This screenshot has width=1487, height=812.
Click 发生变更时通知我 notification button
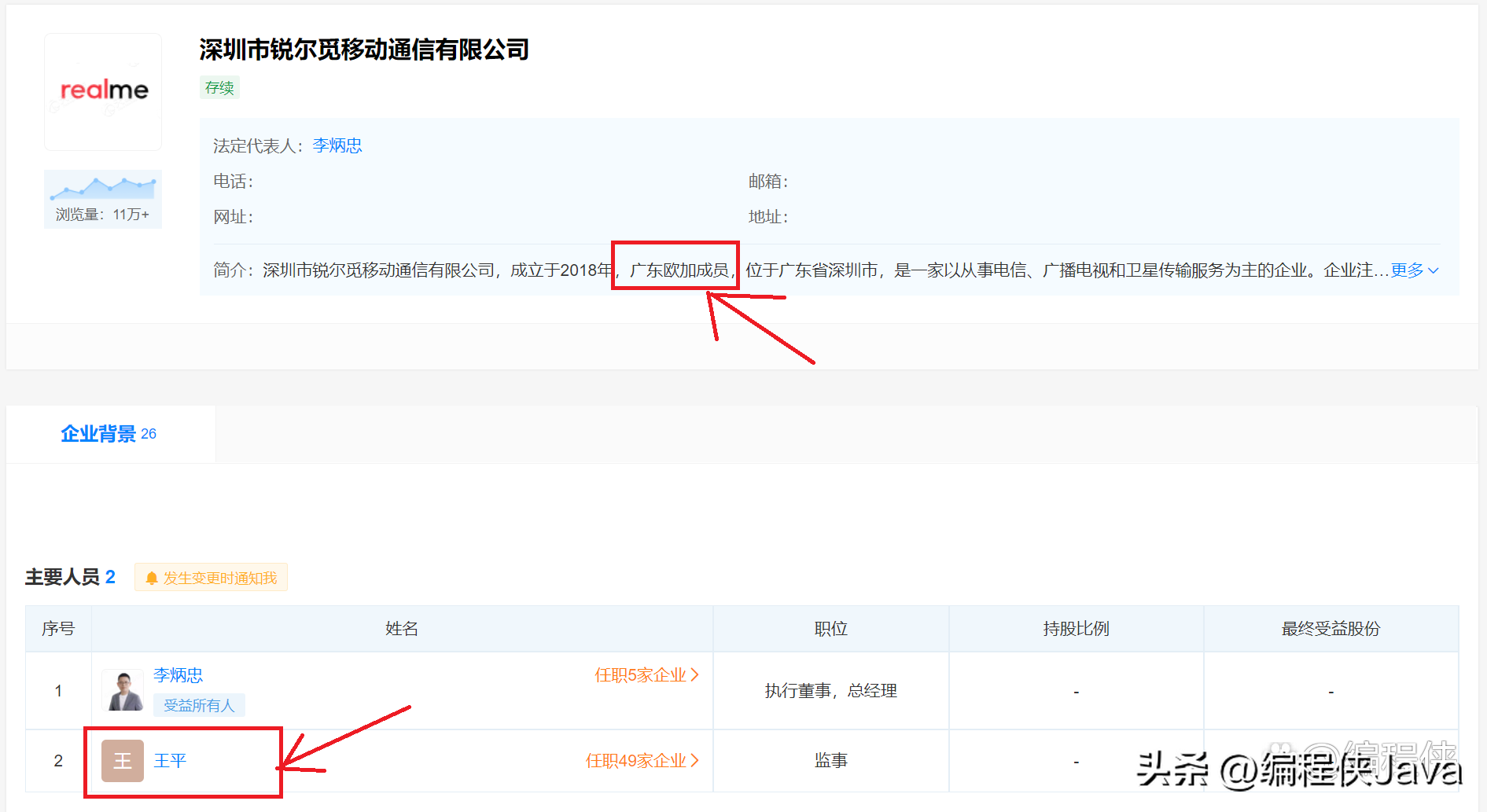point(211,578)
